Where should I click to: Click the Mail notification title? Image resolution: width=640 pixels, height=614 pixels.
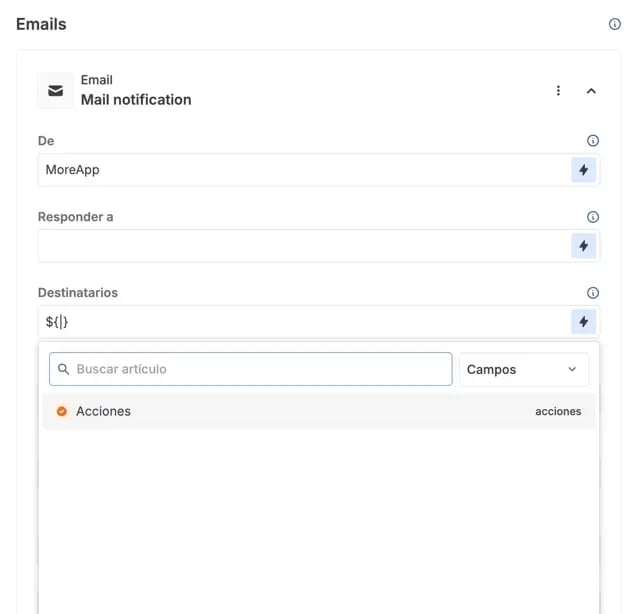point(136,100)
